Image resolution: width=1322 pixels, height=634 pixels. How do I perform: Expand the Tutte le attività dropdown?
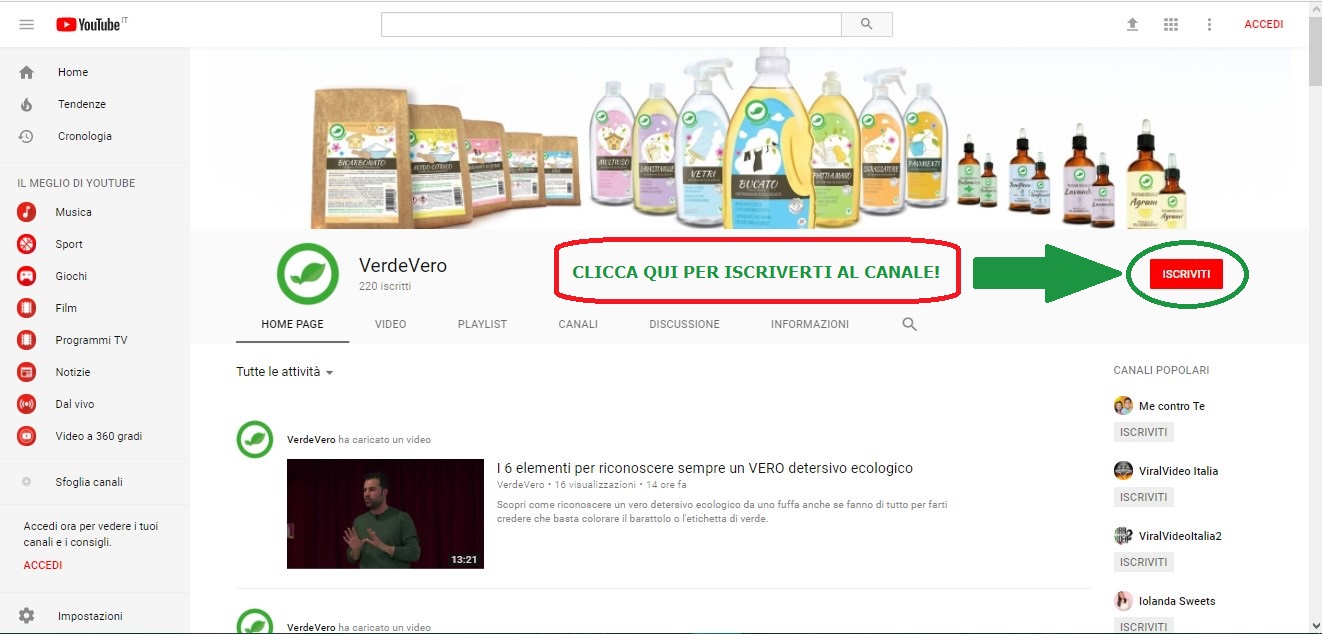point(284,372)
